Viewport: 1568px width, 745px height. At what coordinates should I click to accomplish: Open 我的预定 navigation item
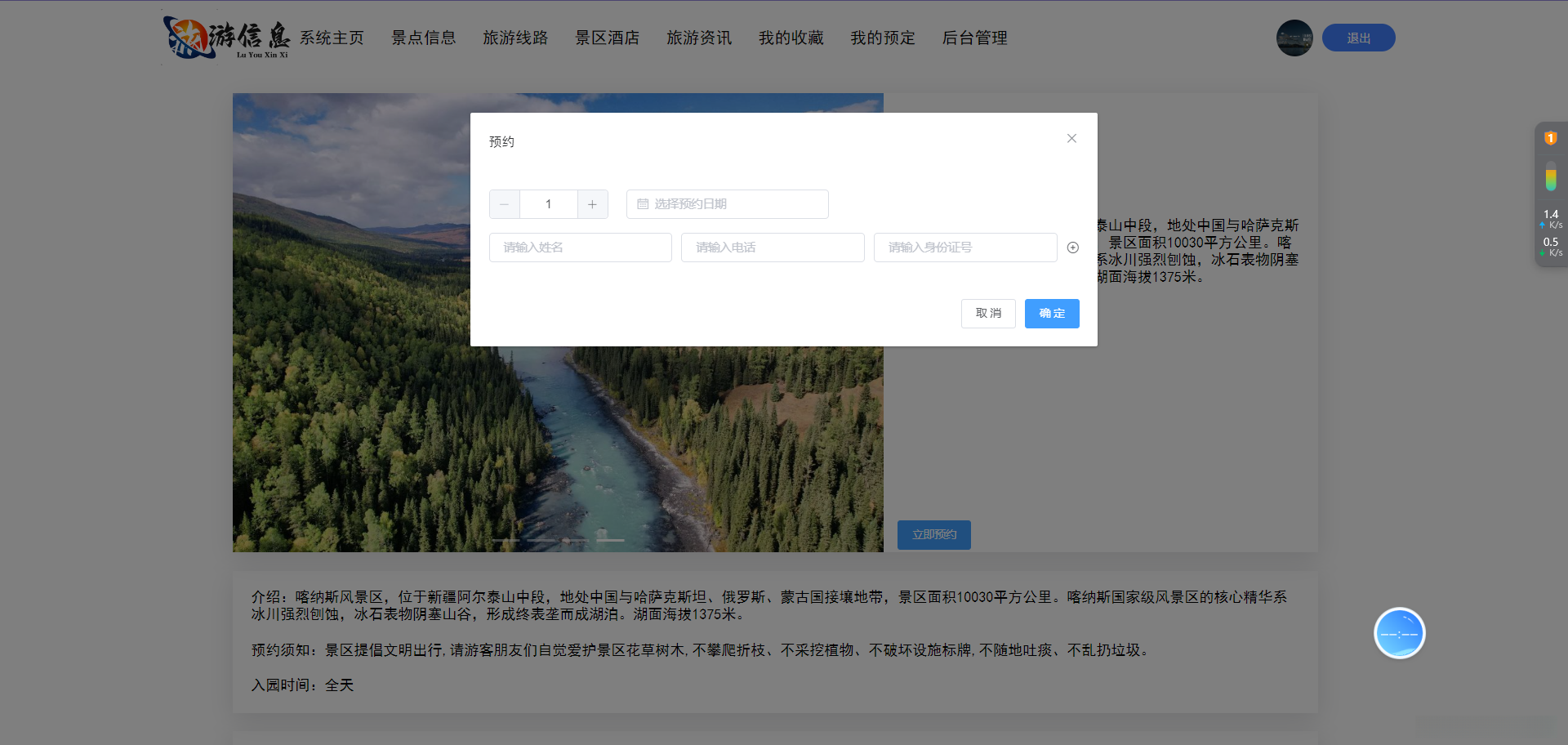point(883,38)
